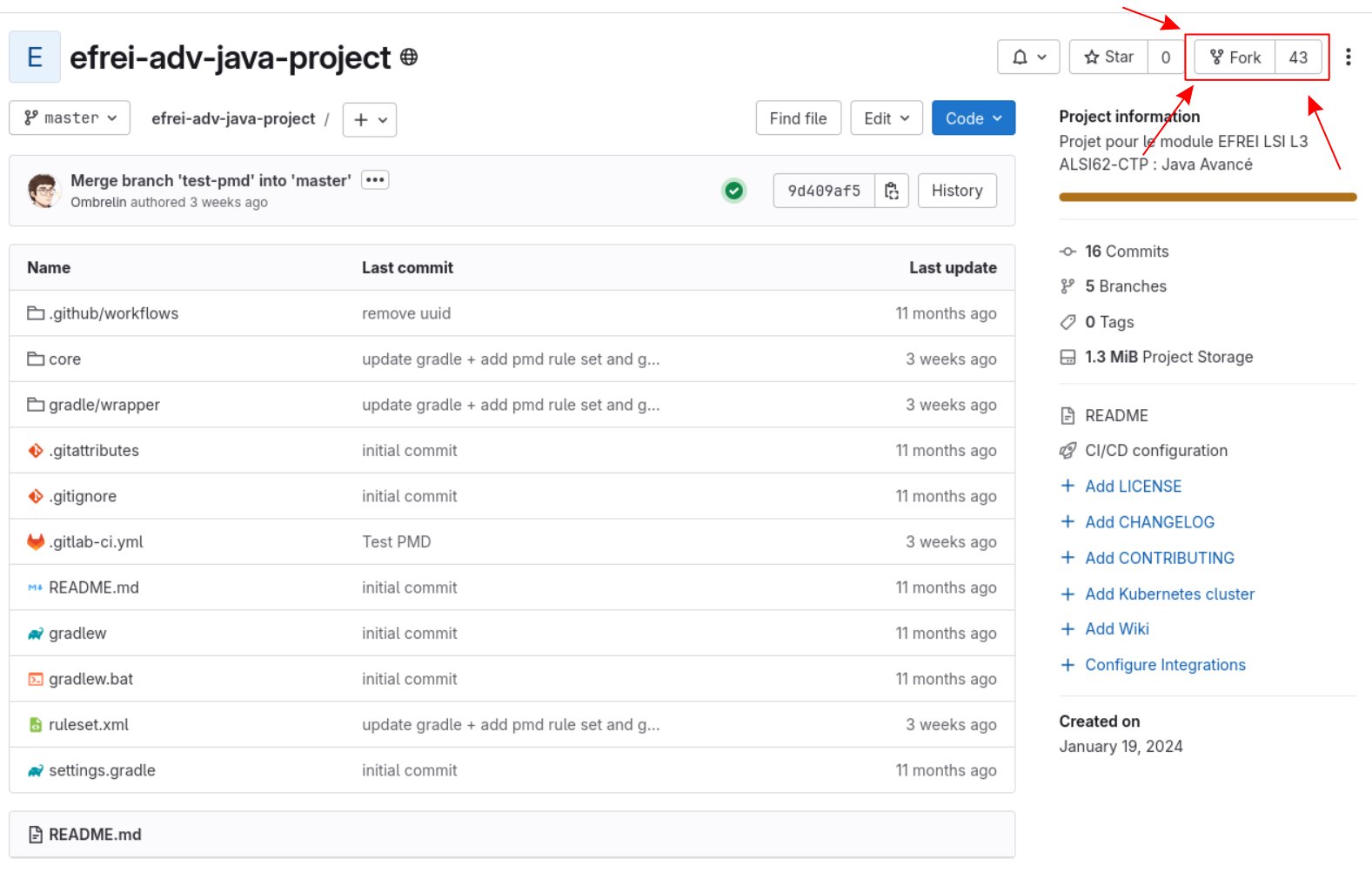
Task: Open the README.md preview header
Action: tap(95, 835)
